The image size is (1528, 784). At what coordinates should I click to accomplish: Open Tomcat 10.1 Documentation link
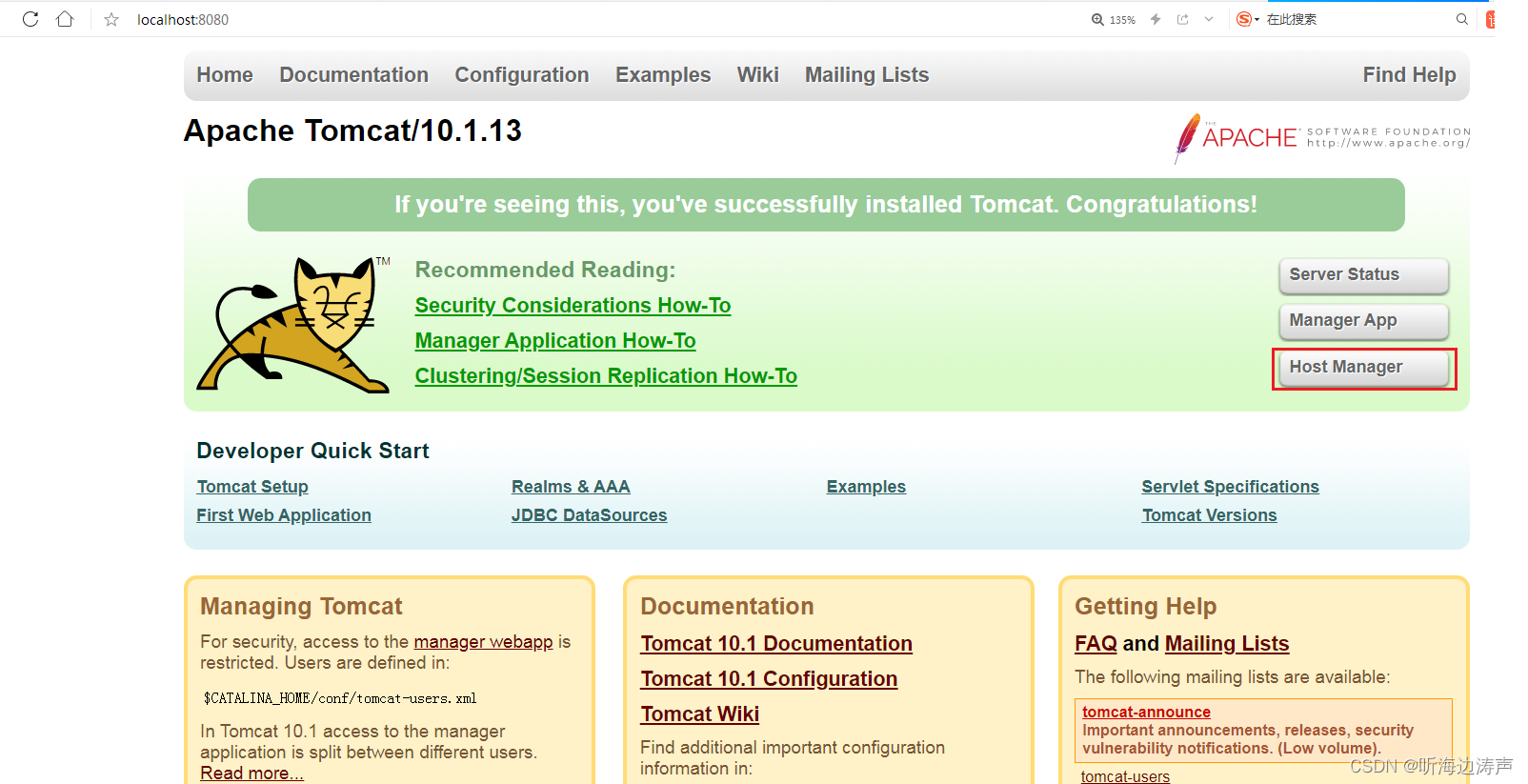click(776, 643)
